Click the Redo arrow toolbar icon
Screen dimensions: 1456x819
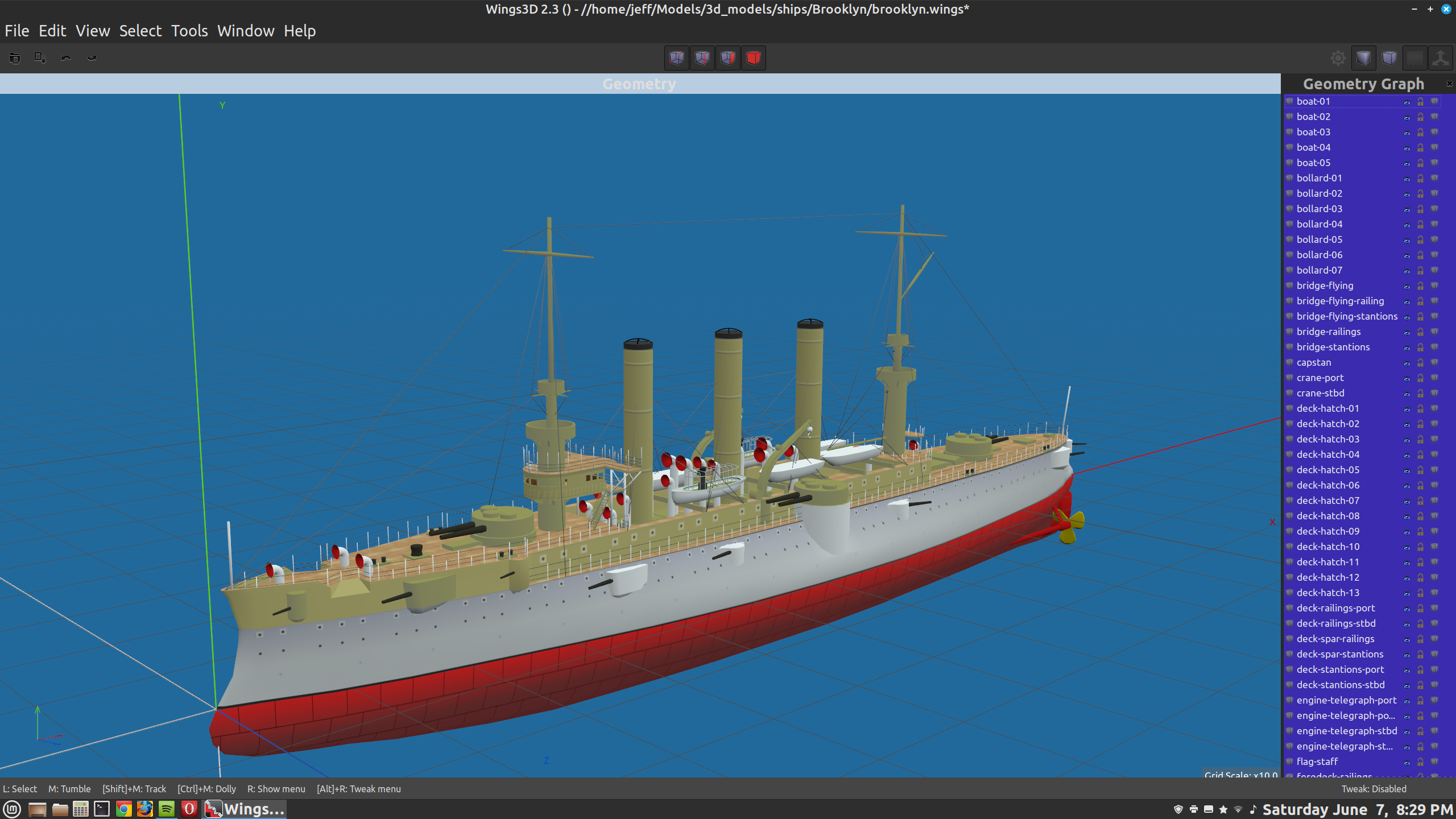point(92,58)
